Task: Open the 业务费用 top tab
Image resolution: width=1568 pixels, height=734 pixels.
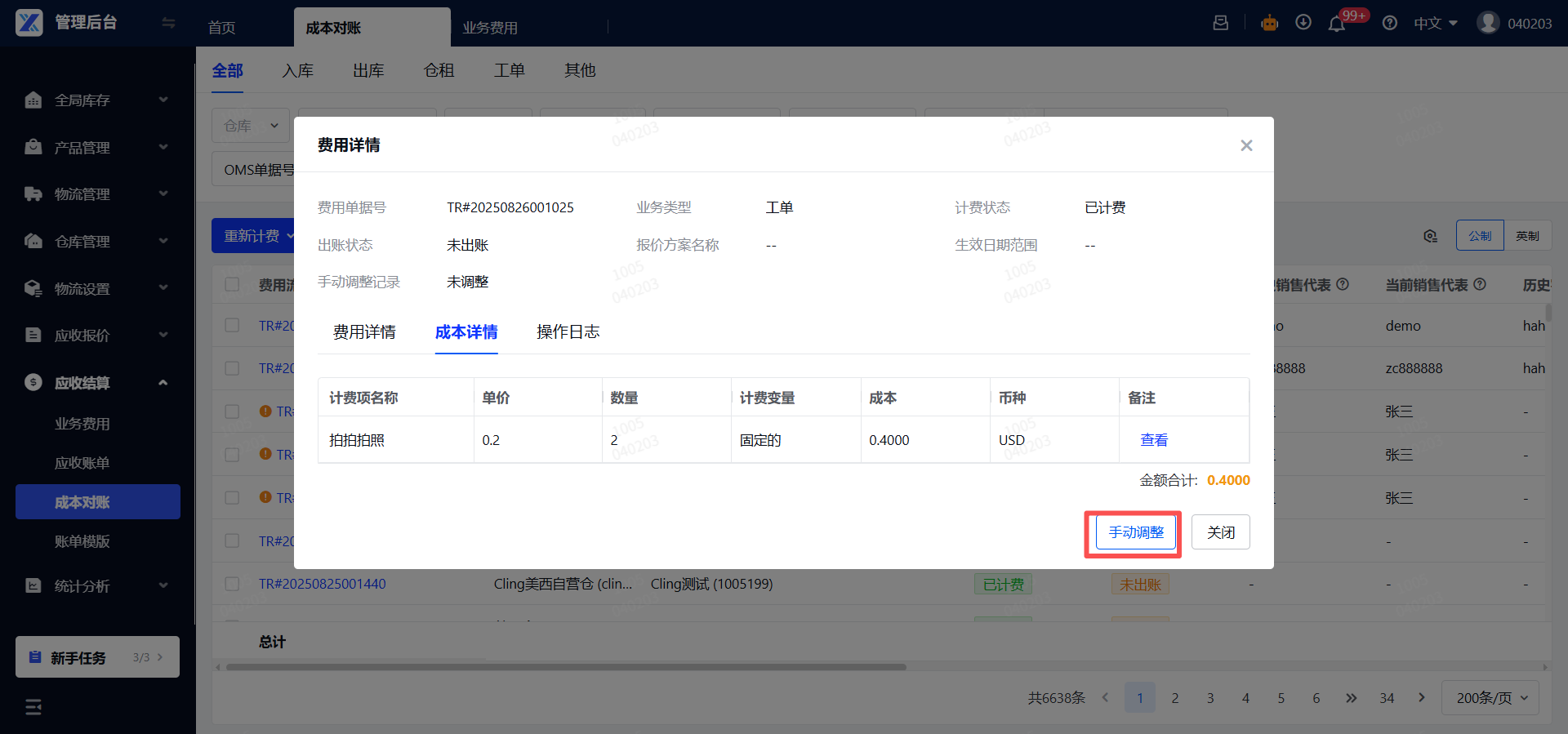Action: (x=490, y=28)
